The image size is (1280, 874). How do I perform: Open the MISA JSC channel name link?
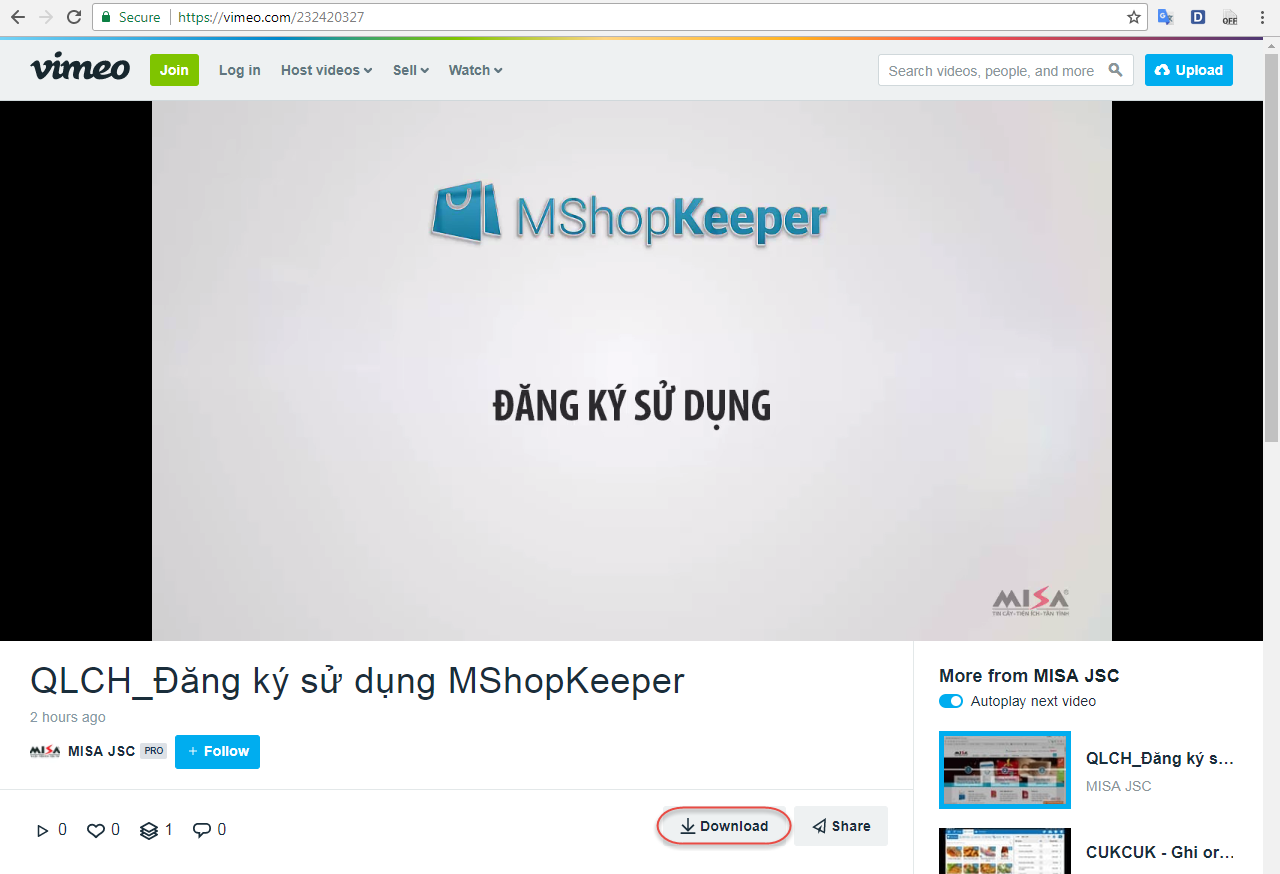coord(101,751)
